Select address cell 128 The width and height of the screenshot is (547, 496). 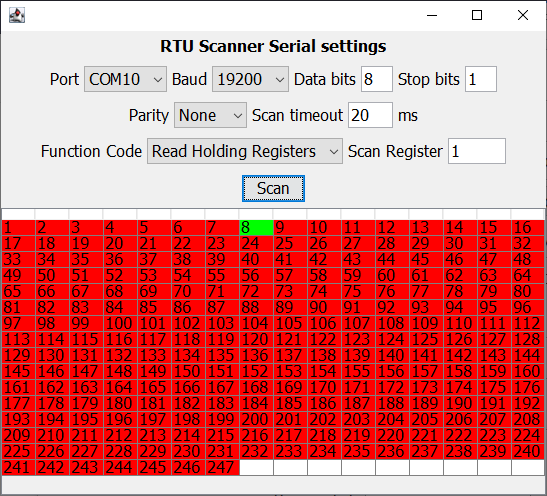coord(528,339)
